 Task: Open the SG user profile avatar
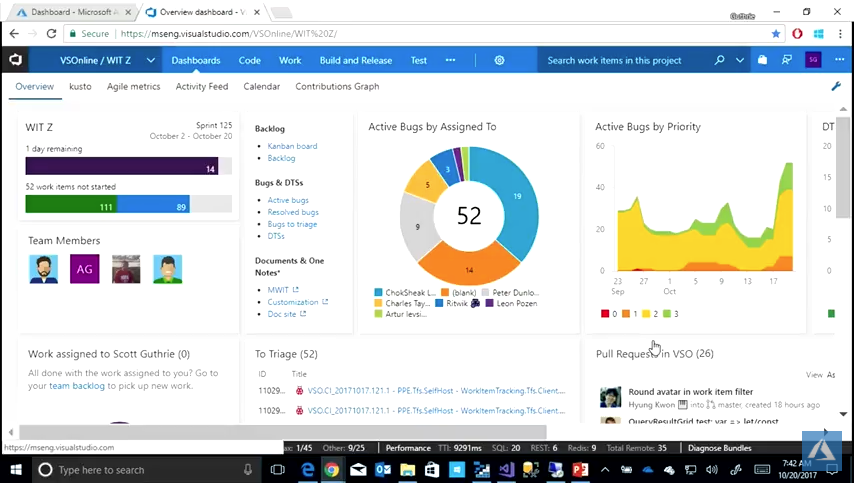(813, 60)
